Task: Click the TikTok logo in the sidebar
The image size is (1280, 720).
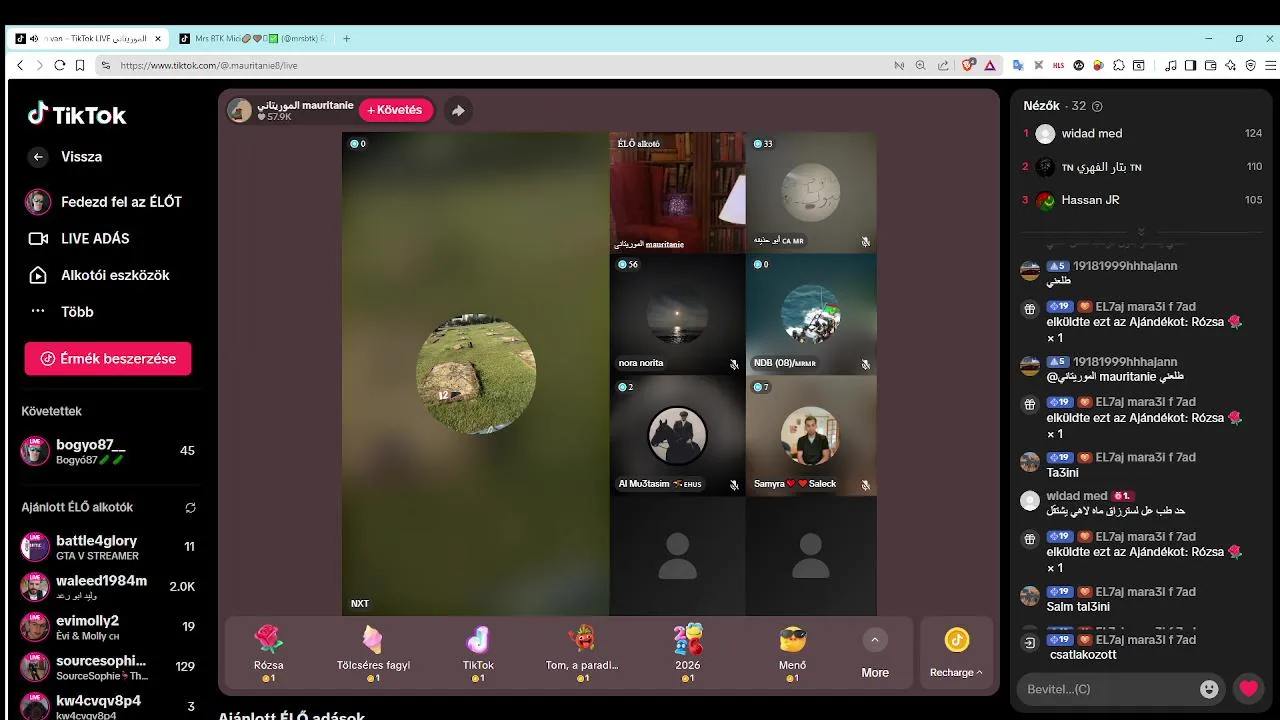Action: [77, 114]
